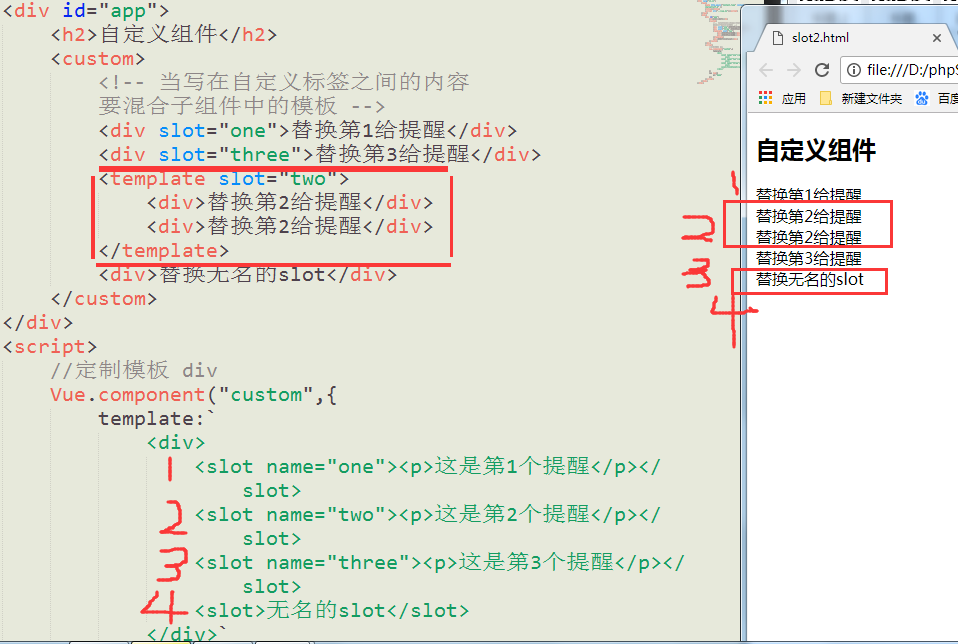Open the Baidu paw bookmark
The height and width of the screenshot is (644, 958).
coord(921,98)
